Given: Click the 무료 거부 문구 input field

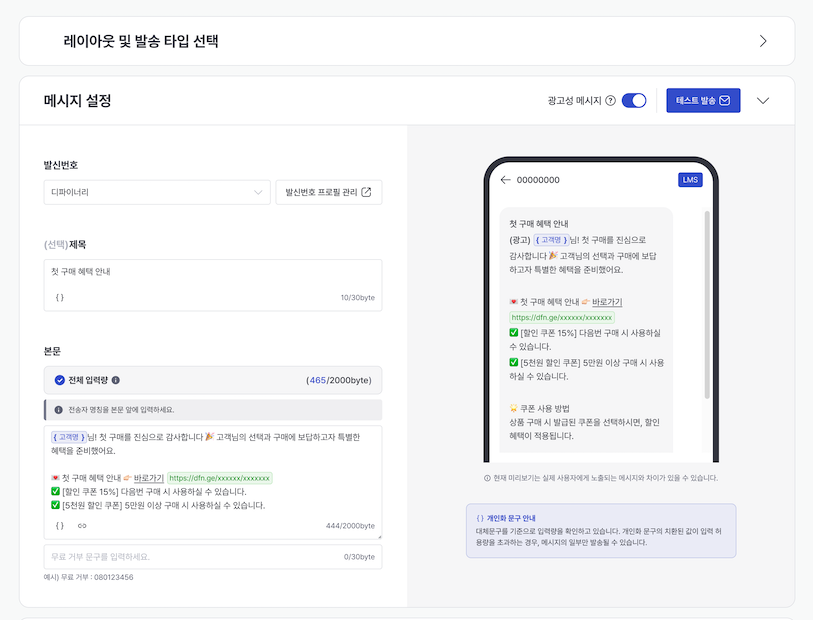Looking at the screenshot, I should click(x=213, y=557).
